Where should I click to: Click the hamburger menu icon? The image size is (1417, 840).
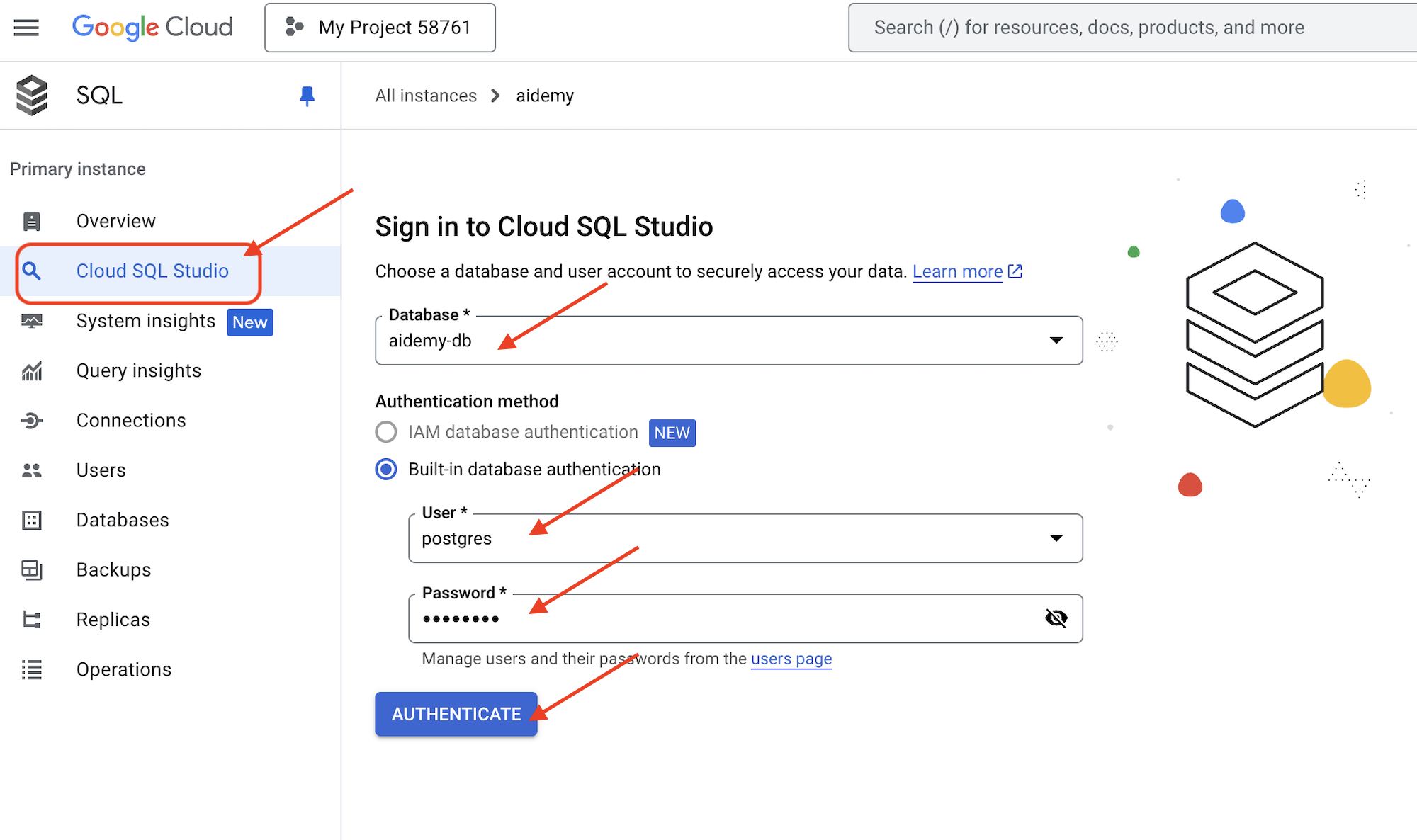pyautogui.click(x=26, y=28)
